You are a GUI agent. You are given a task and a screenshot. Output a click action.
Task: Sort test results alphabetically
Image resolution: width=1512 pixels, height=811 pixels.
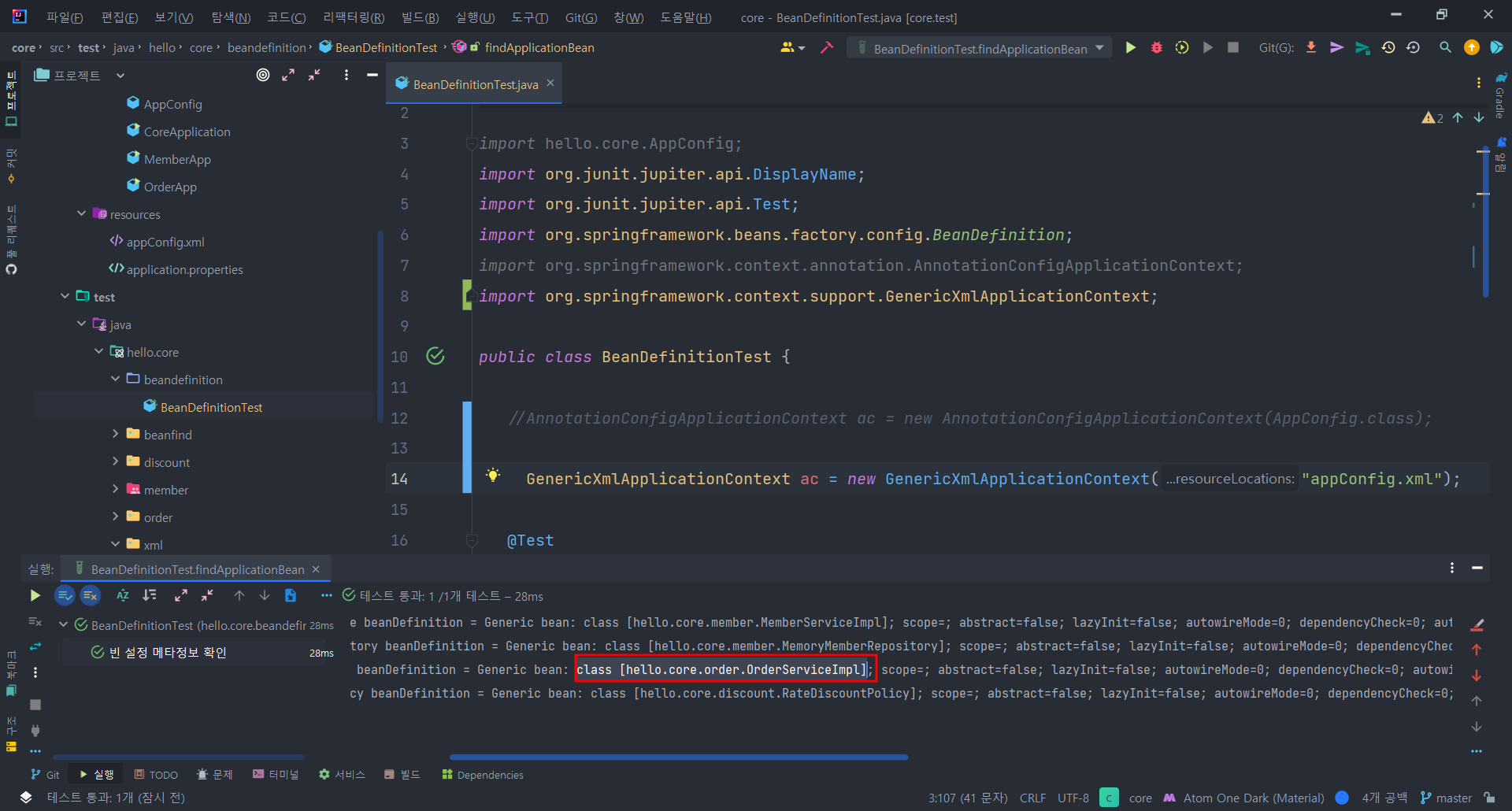tap(123, 595)
